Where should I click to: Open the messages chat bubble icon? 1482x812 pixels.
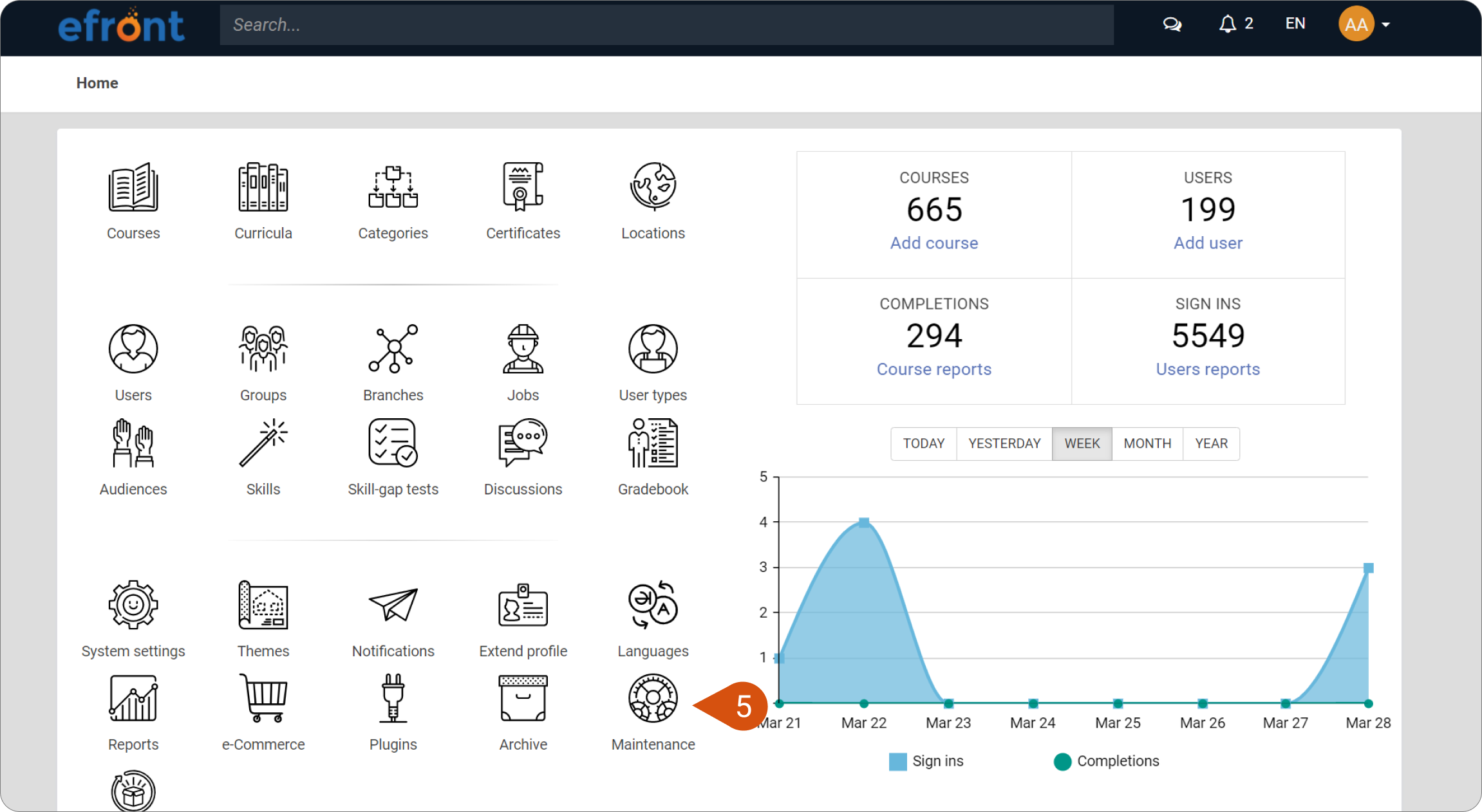[x=1172, y=24]
